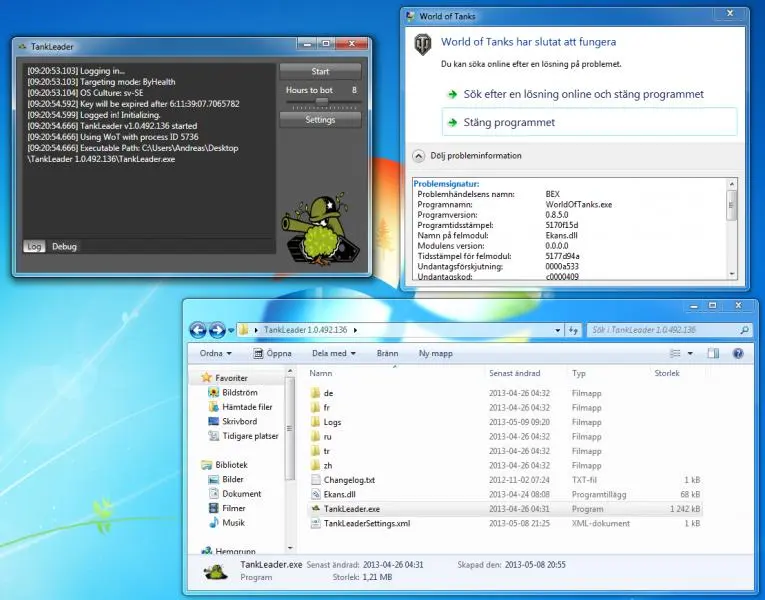Open the Ordna menu
This screenshot has width=765, height=600.
pos(215,353)
